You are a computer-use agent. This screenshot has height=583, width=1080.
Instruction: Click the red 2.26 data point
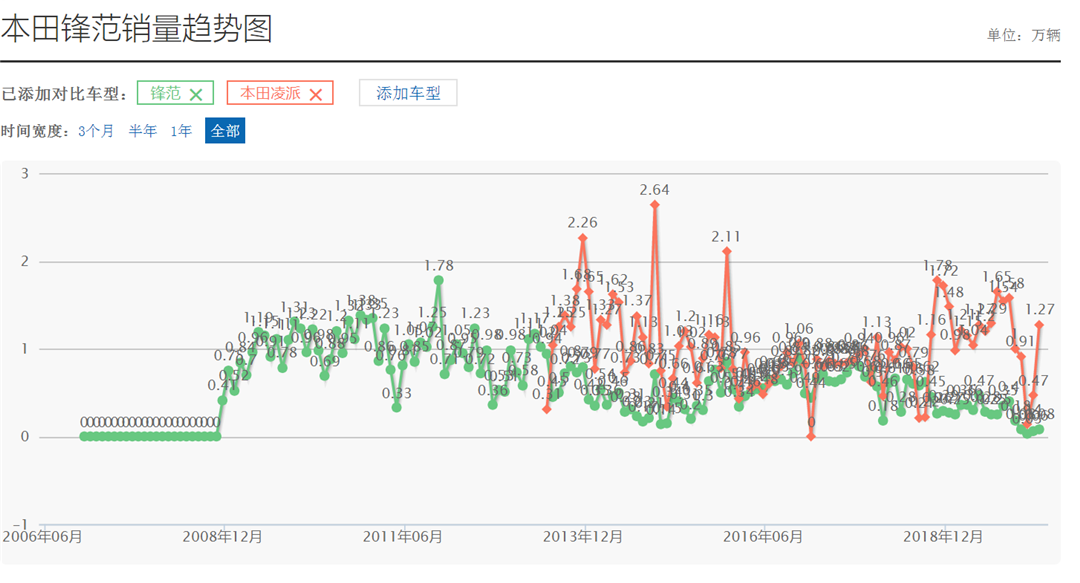(x=582, y=238)
